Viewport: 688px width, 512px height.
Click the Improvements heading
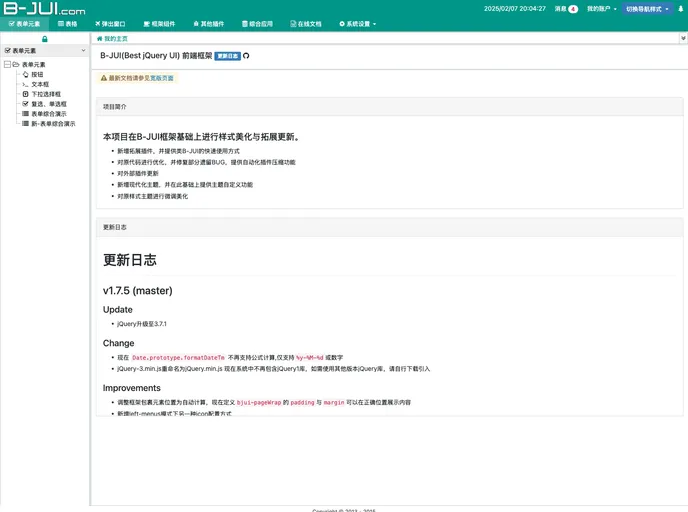pos(132,388)
